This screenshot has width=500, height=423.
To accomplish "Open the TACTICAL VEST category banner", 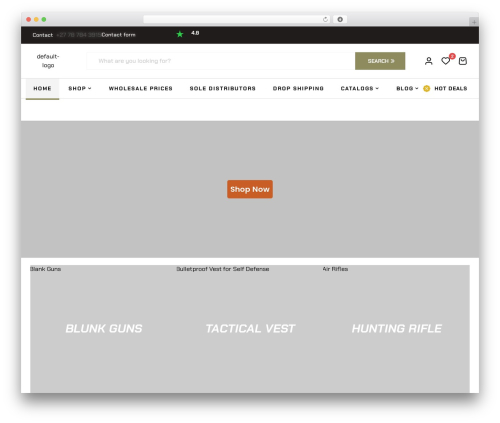I will click(x=250, y=329).
